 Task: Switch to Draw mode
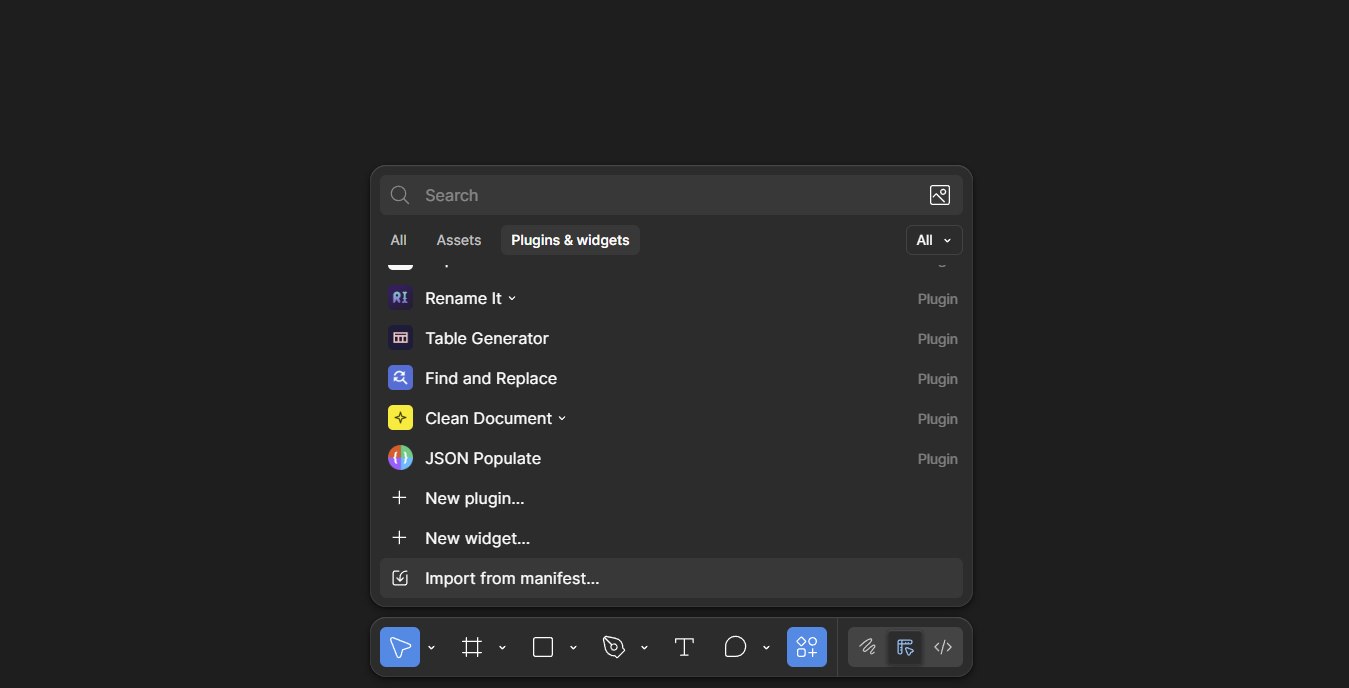click(x=868, y=647)
